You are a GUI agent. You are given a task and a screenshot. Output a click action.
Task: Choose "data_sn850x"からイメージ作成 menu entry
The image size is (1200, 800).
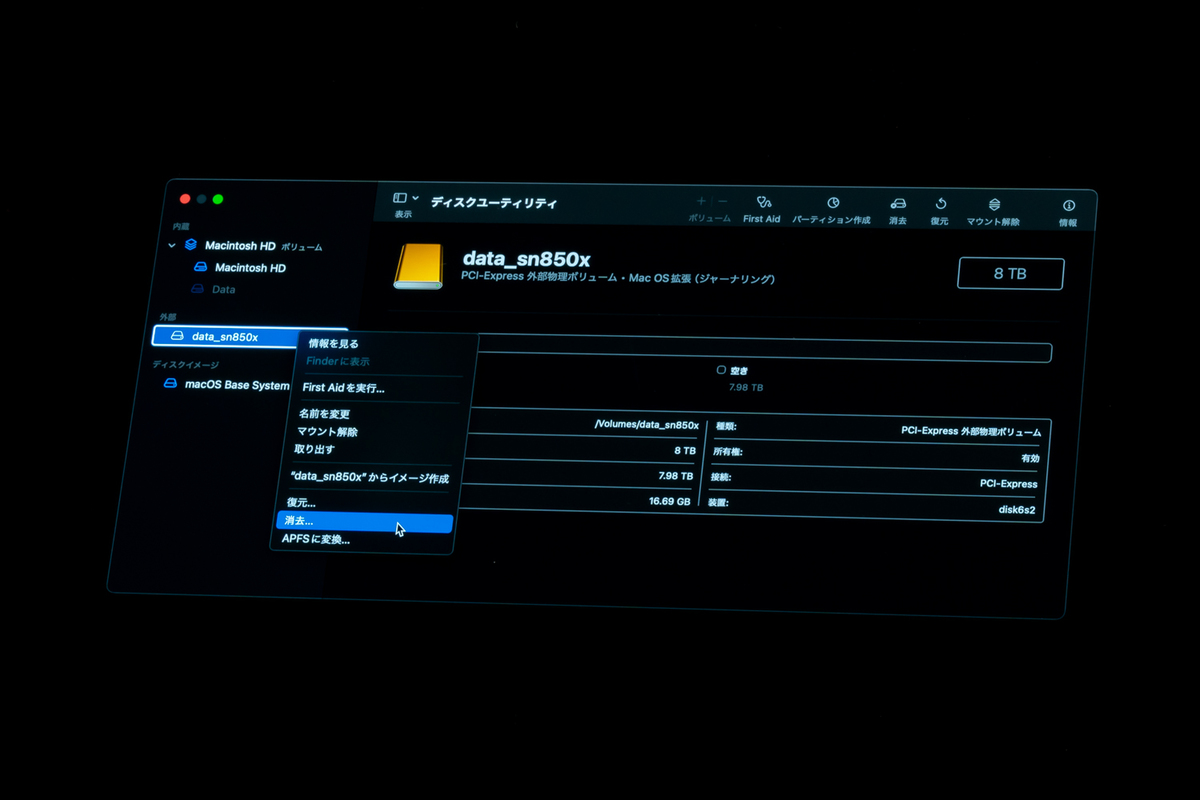369,478
